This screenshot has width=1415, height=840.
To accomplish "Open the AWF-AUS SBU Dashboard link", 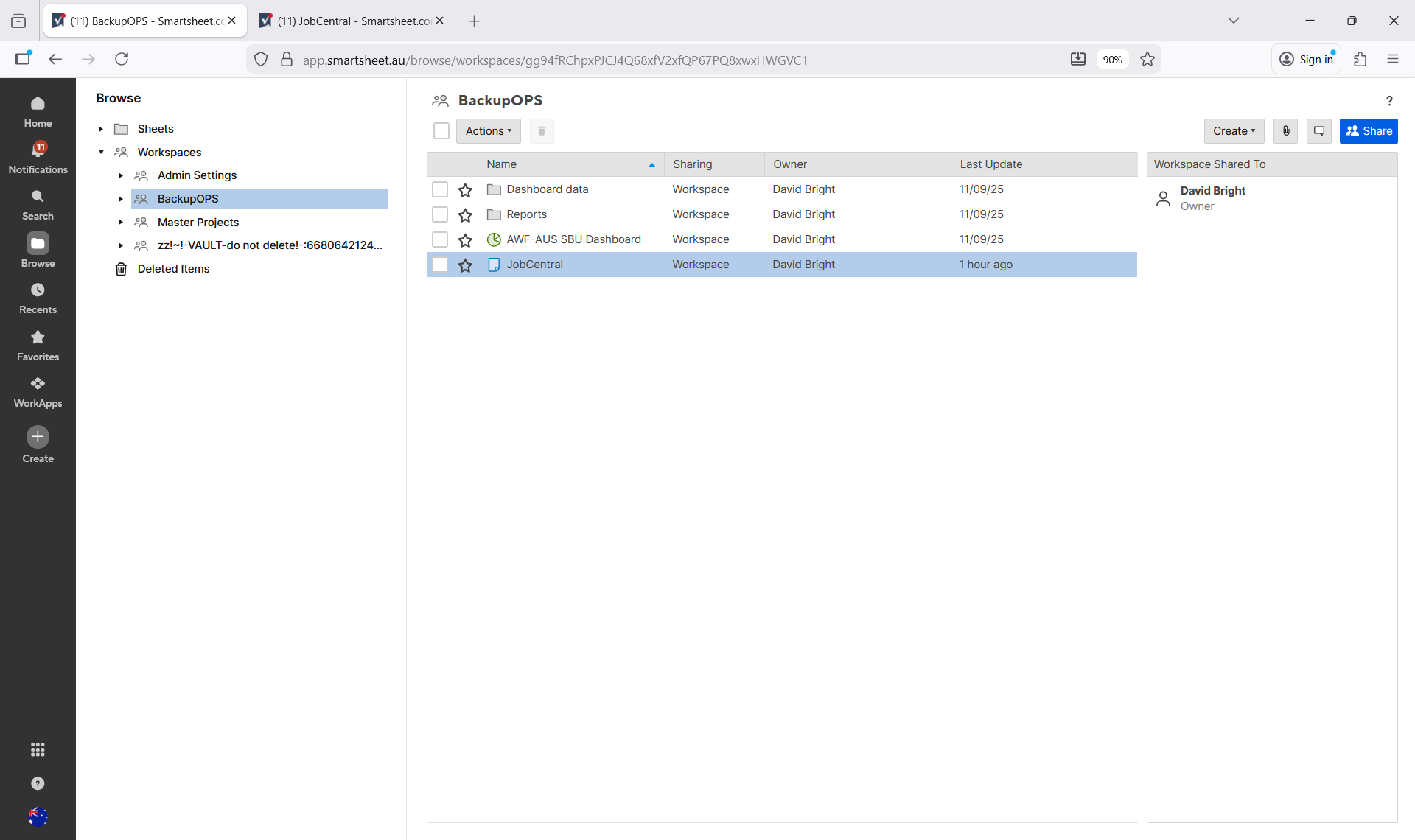I will (x=573, y=239).
